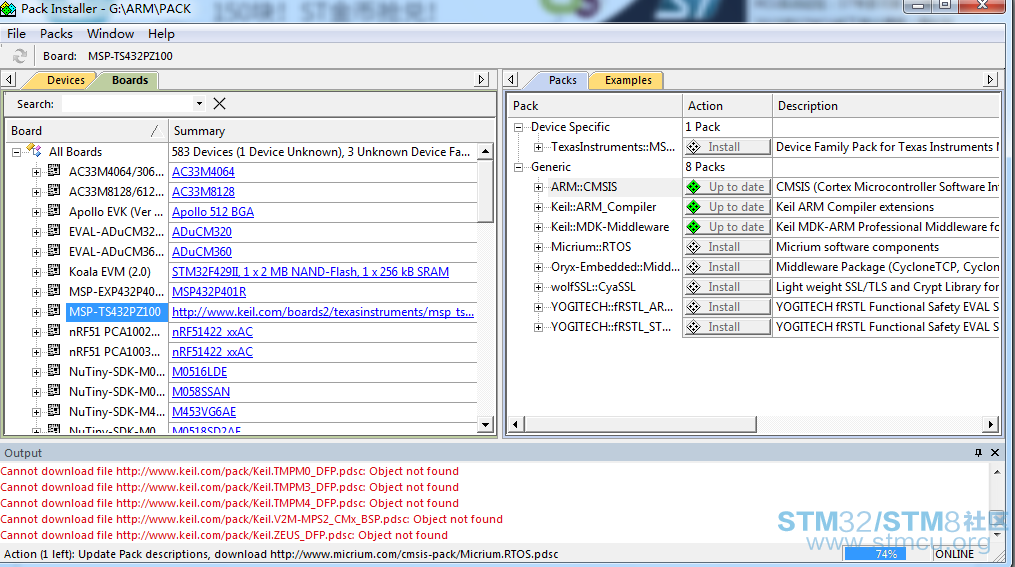Viewport: 1015px width, 567px height.
Task: Switch to the Examples tab
Action: [628, 80]
